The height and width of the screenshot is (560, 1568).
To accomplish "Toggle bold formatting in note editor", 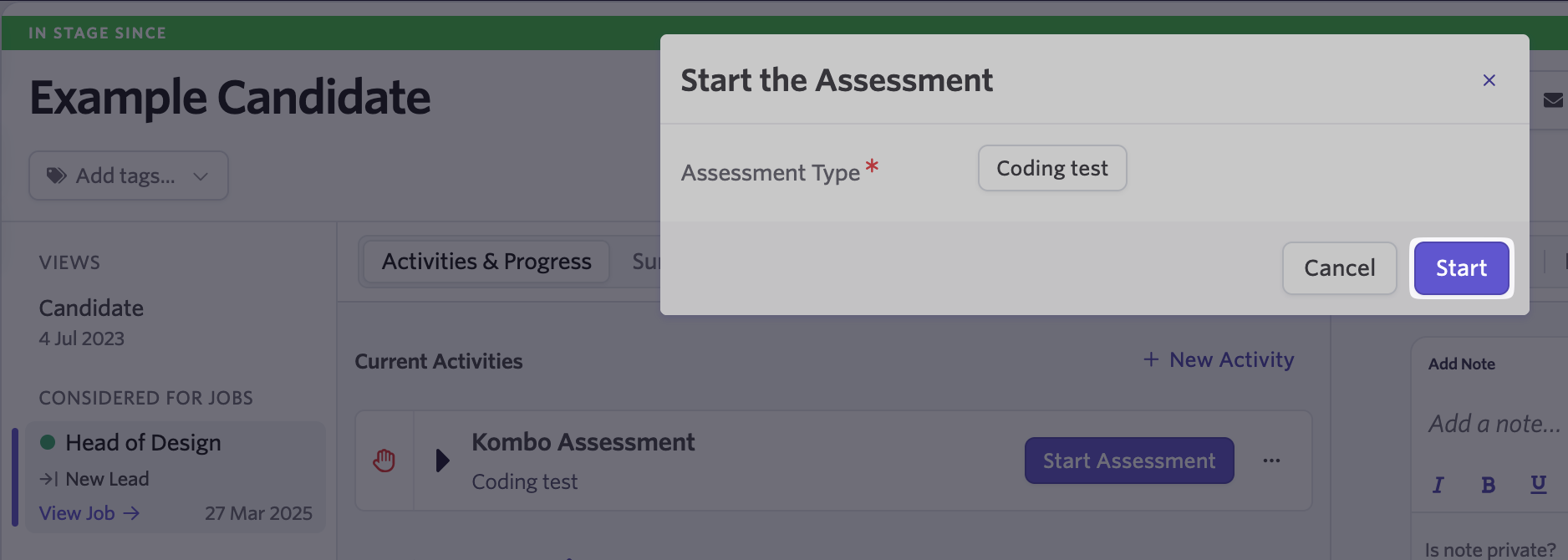I will point(1488,485).
